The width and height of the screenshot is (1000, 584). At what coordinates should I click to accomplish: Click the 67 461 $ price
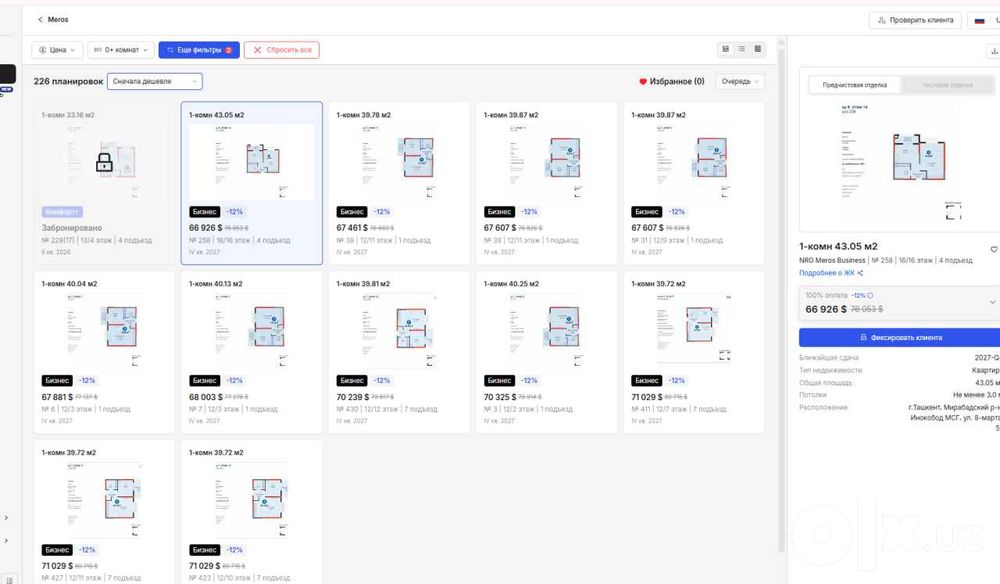pyautogui.click(x=352, y=228)
